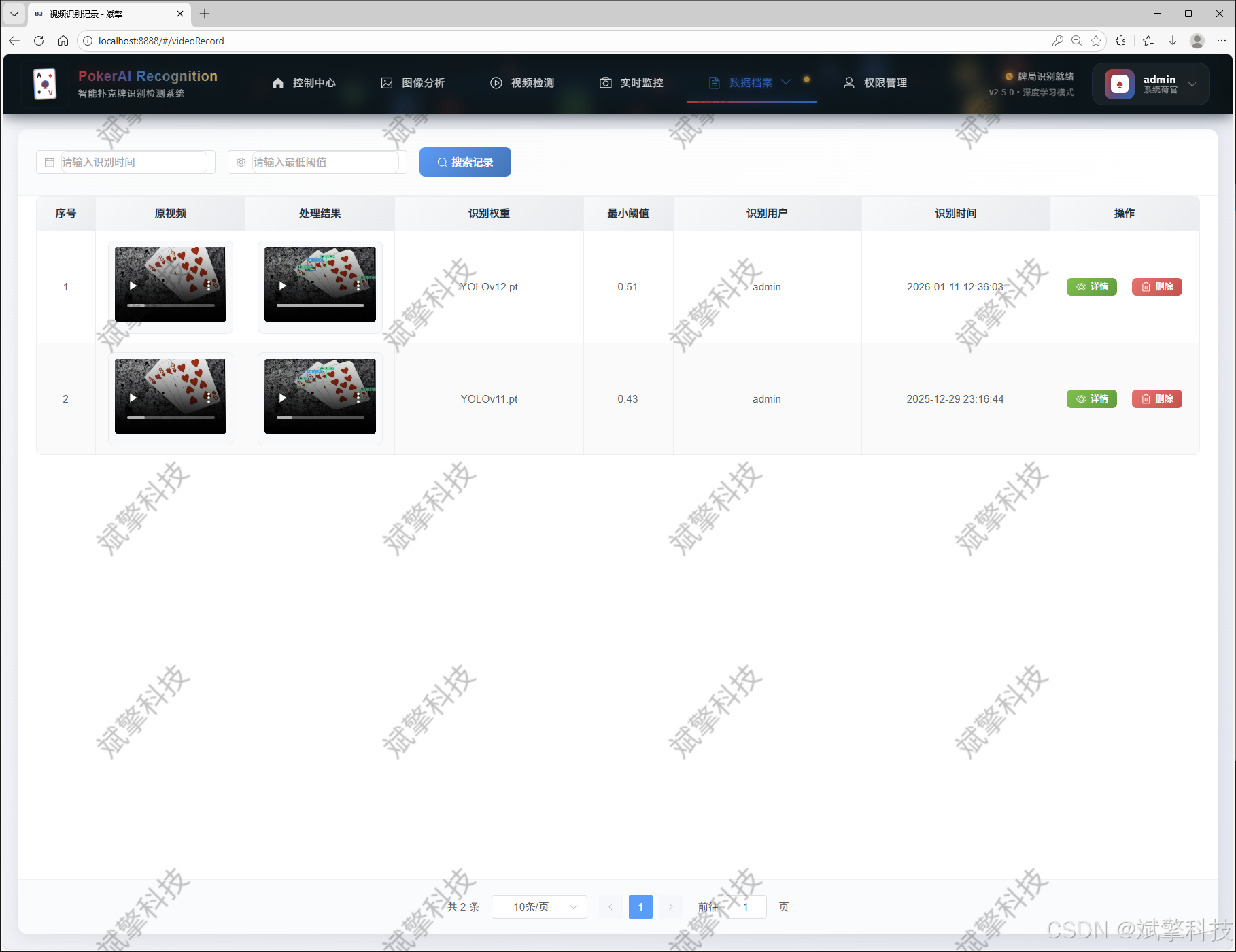Viewport: 1236px width, 952px height.
Task: Open browser home page
Action: click(63, 41)
